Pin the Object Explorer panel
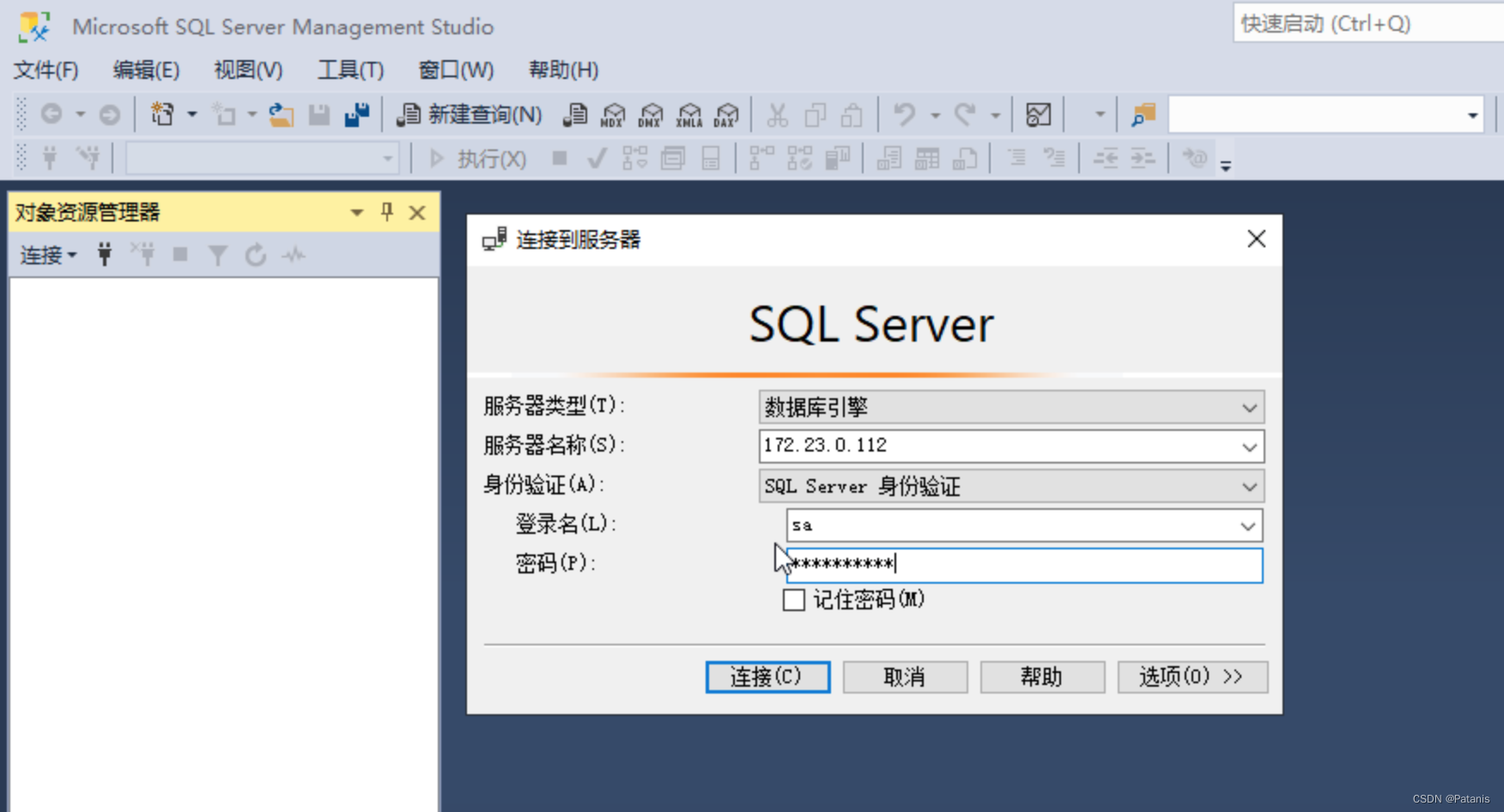This screenshot has height=812, width=1504. [387, 212]
